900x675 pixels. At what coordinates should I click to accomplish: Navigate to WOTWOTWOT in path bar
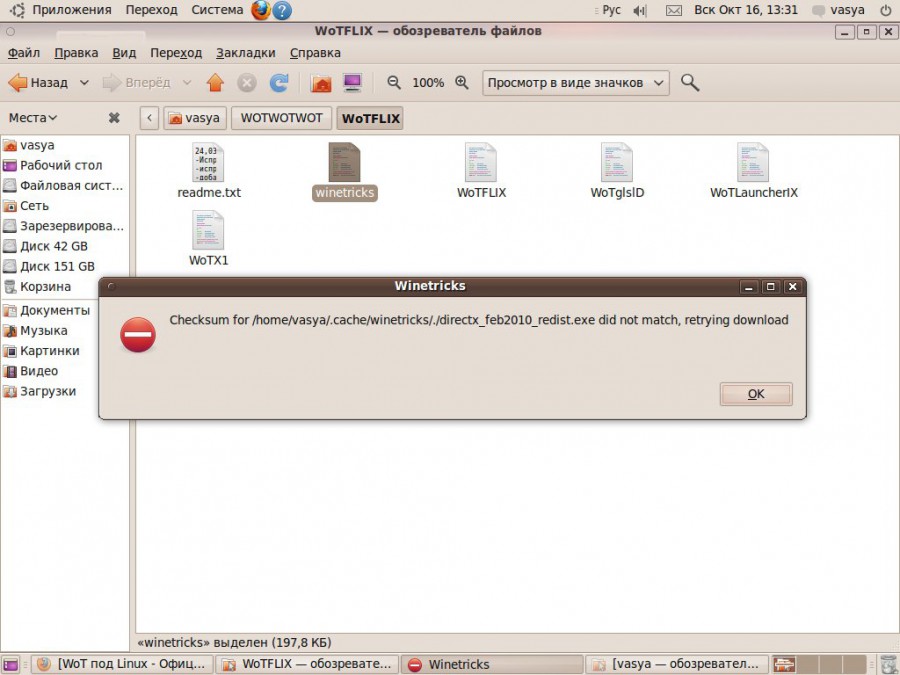pos(282,118)
